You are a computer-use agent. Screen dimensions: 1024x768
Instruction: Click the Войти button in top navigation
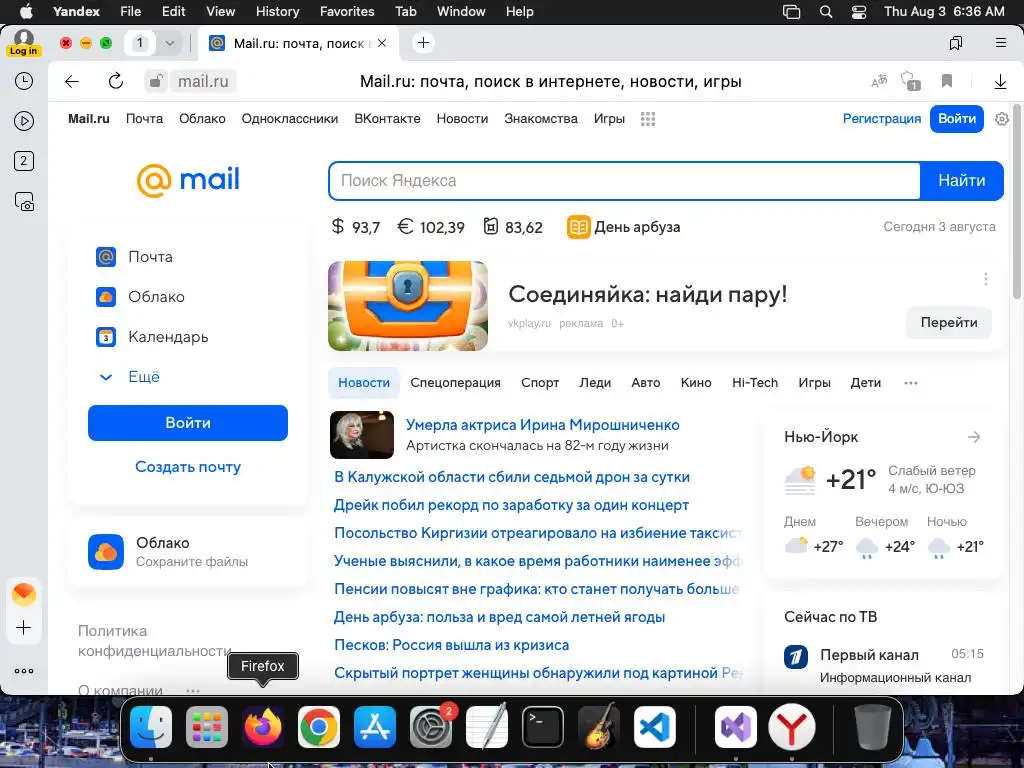click(x=957, y=119)
